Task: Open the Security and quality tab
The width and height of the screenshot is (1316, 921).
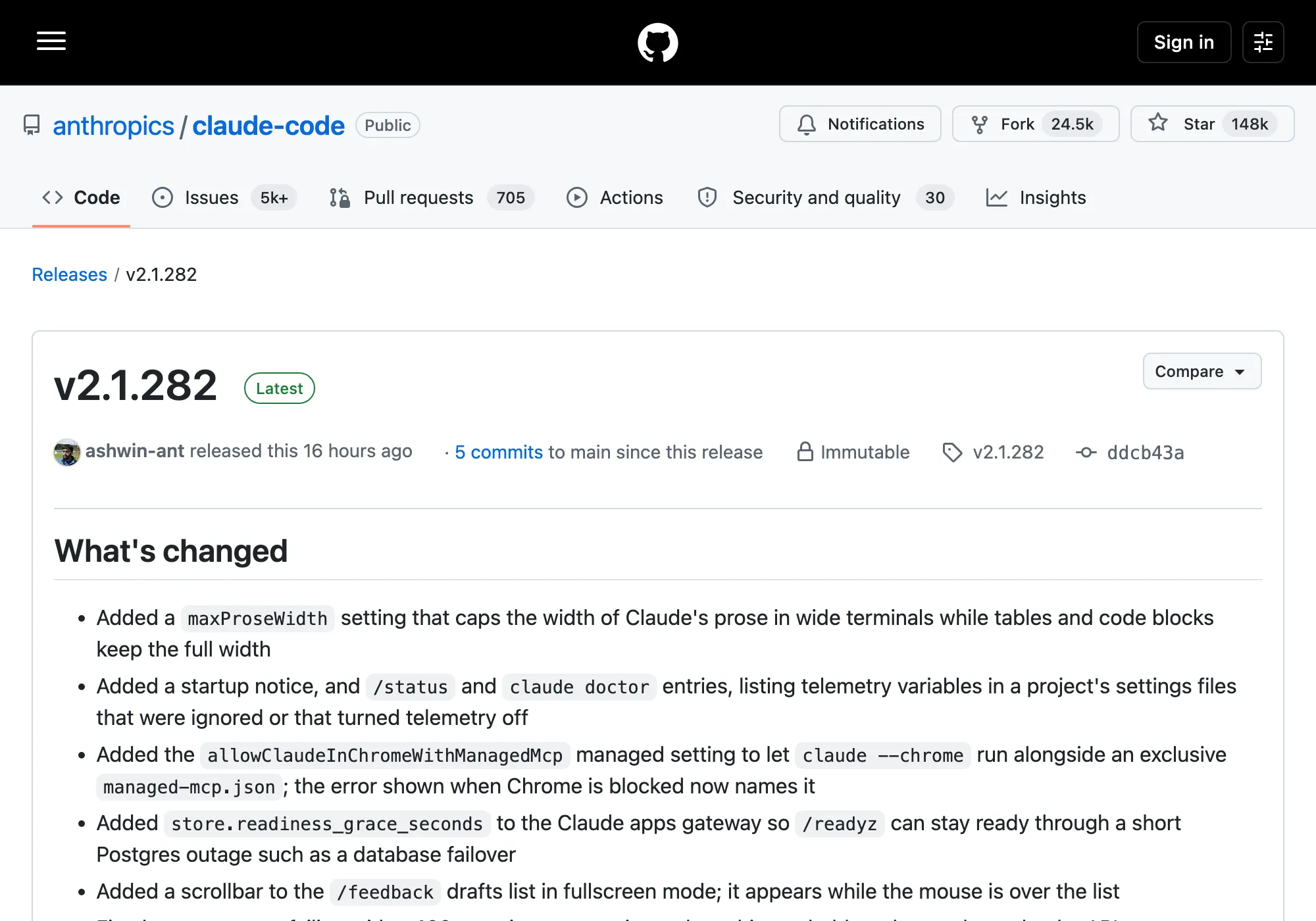Action: (825, 197)
